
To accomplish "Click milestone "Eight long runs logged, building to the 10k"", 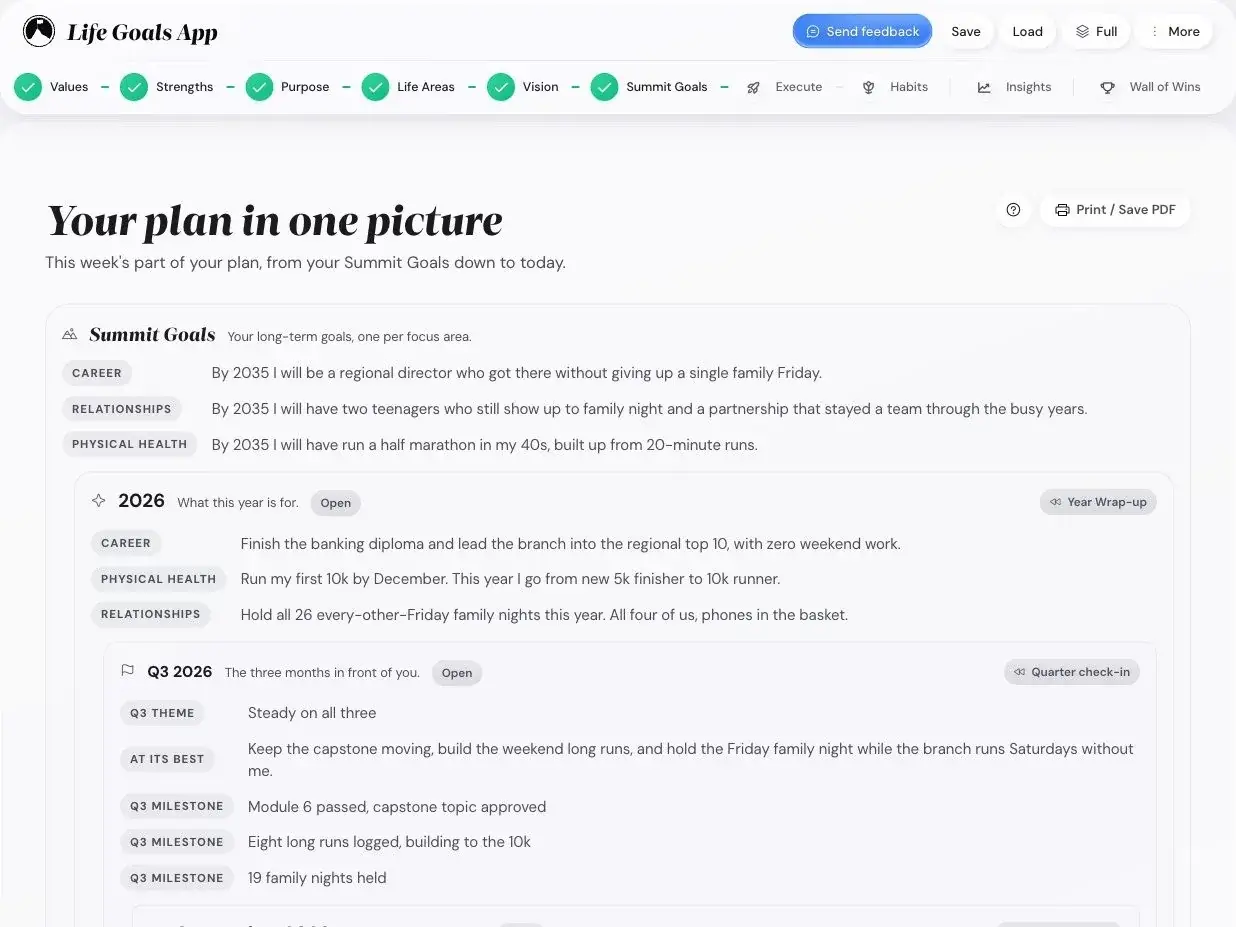I will (390, 842).
